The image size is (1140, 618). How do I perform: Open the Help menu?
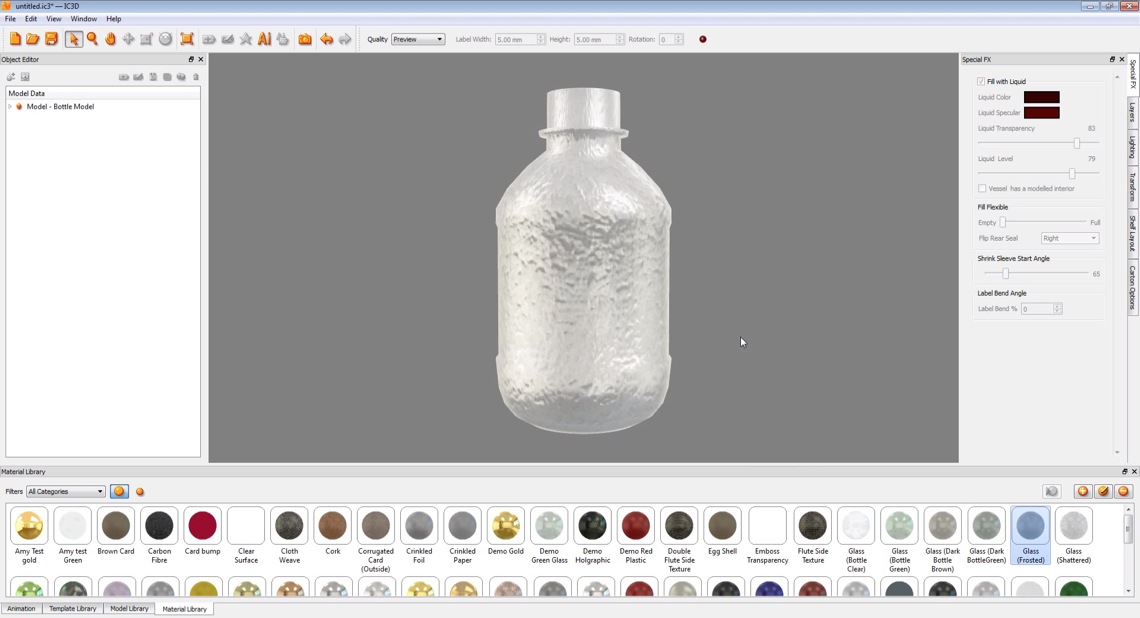(114, 19)
